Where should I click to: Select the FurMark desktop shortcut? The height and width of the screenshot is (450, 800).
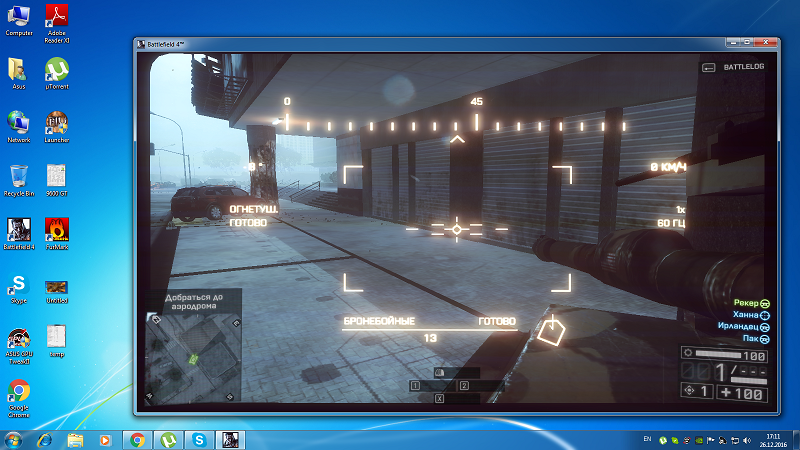tap(57, 234)
